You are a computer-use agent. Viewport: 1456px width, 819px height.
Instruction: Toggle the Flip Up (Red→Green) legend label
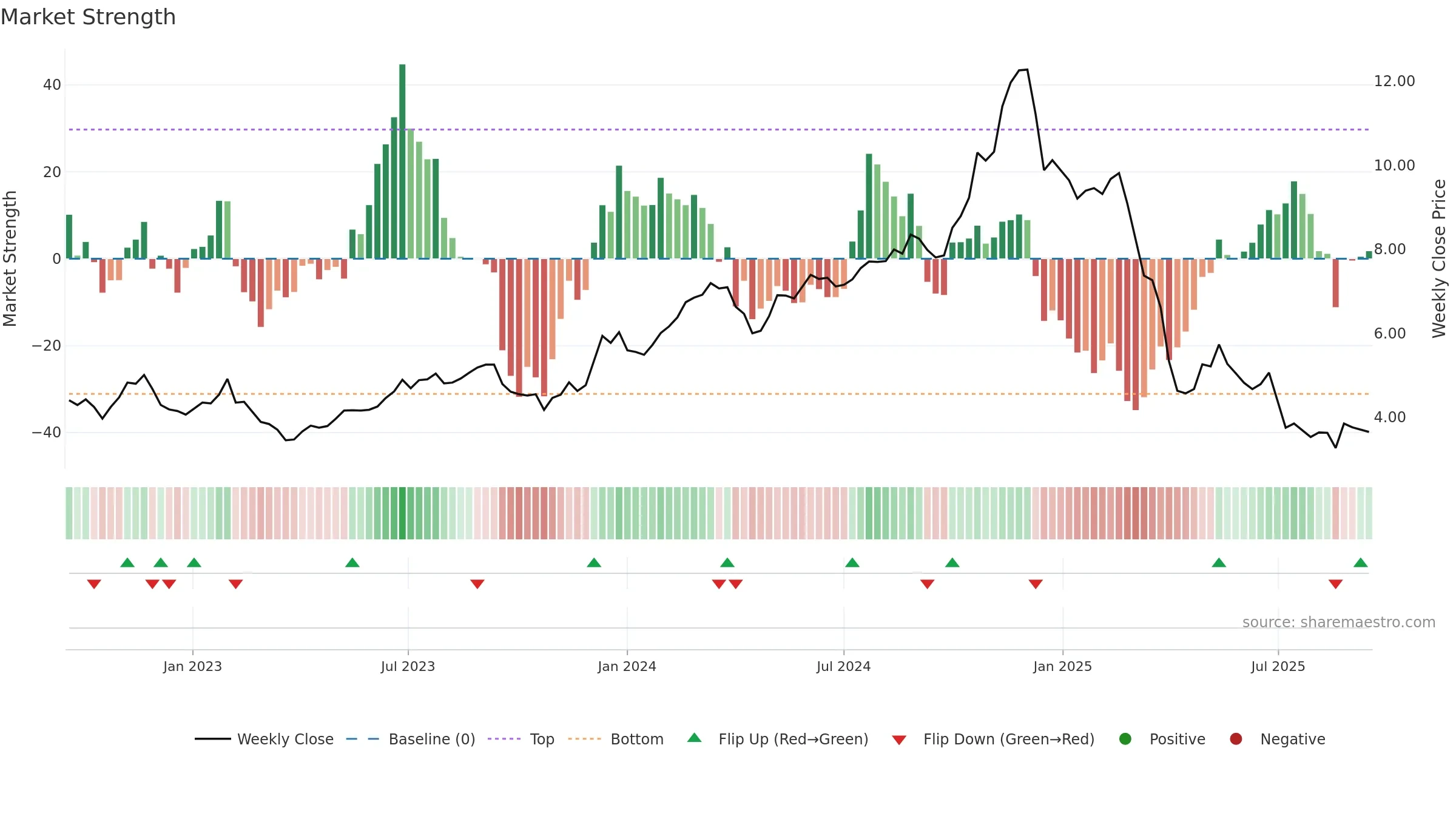click(794, 739)
